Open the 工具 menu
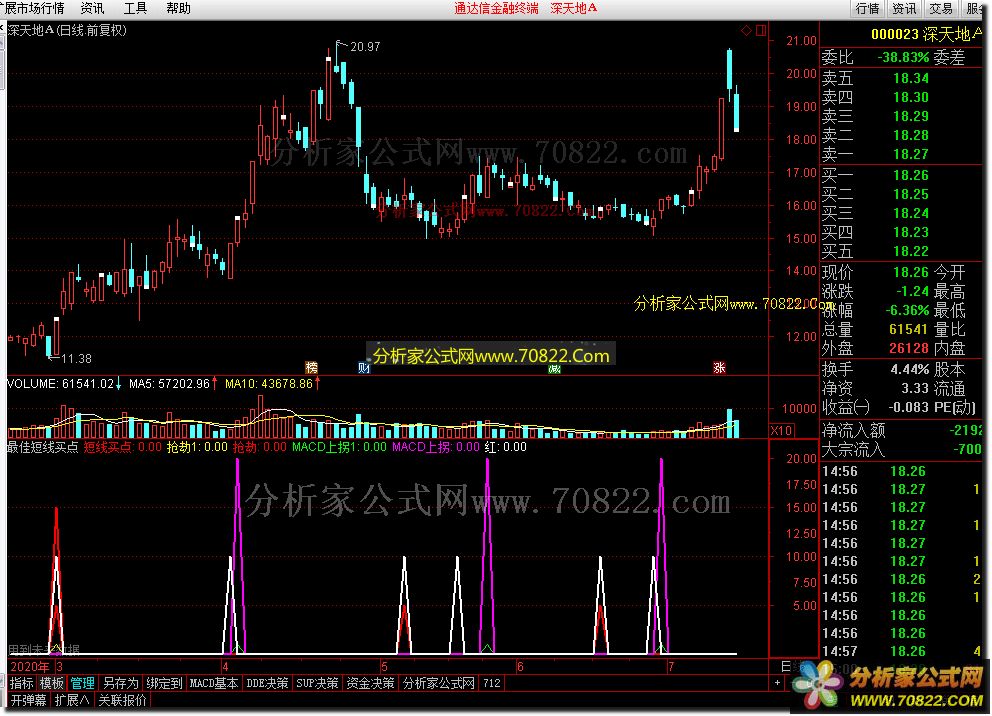The width and height of the screenshot is (992, 716). pos(135,8)
